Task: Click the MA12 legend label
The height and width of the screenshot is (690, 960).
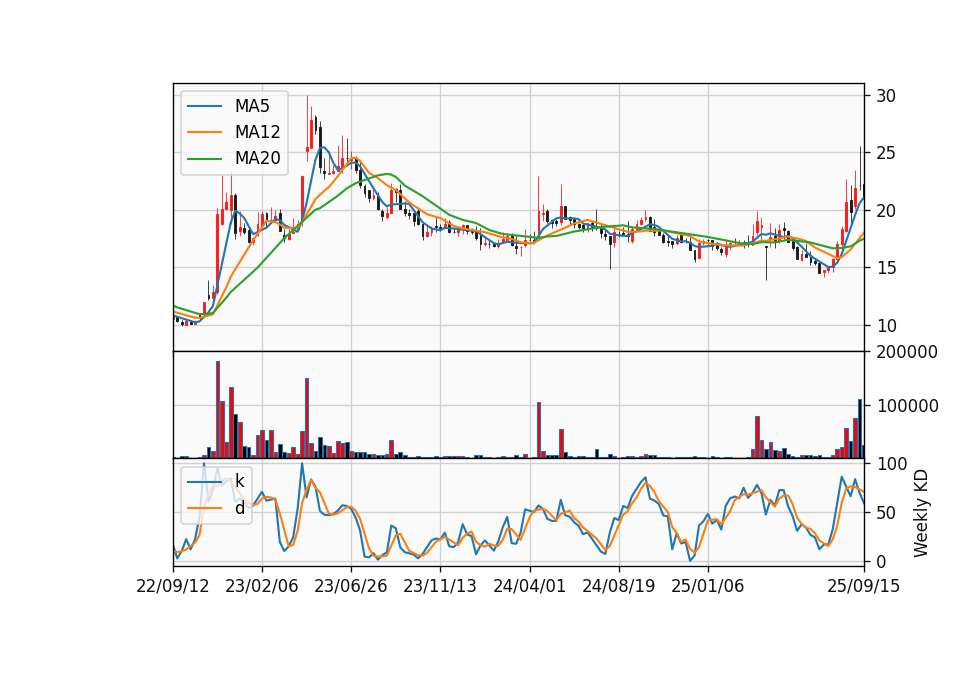Action: tap(257, 132)
